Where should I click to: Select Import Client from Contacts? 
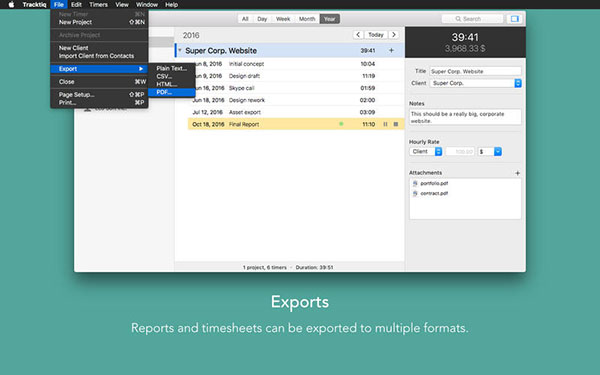pos(99,56)
